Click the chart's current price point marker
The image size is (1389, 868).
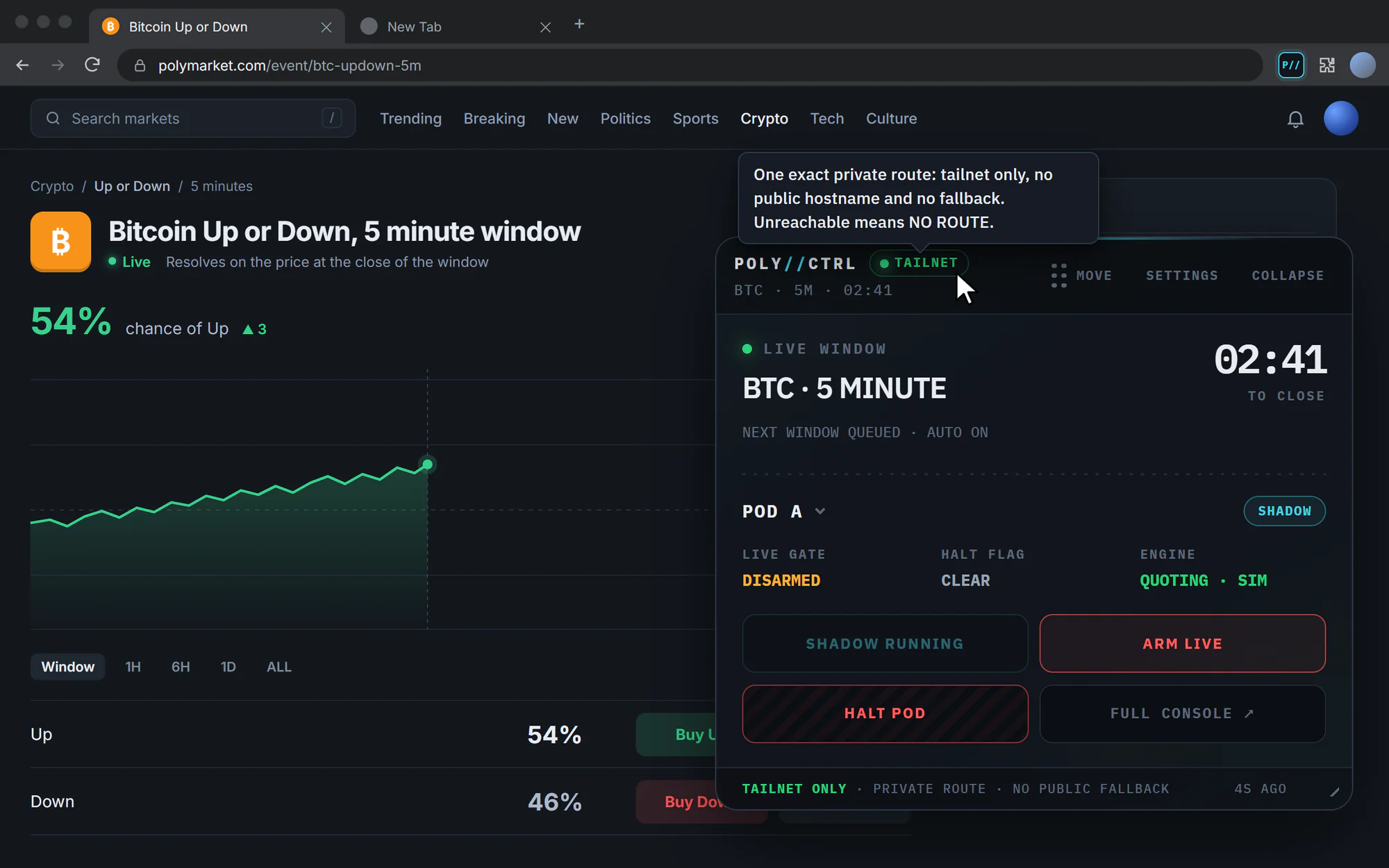(x=428, y=465)
